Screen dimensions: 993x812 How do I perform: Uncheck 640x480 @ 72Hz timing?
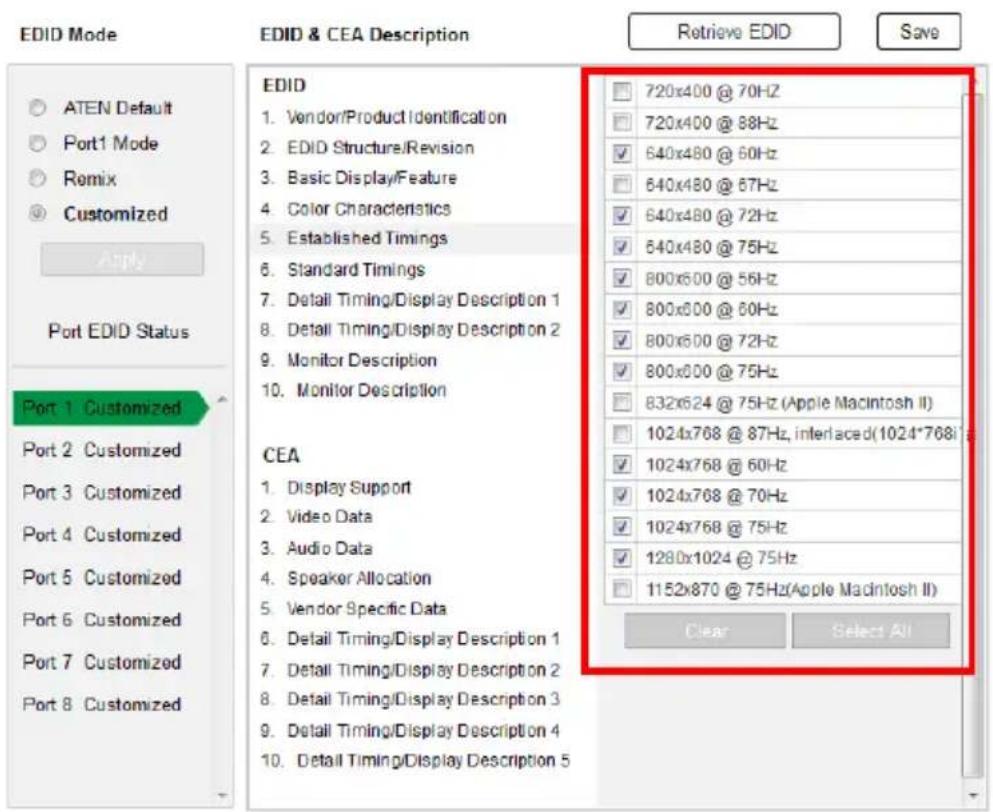click(x=622, y=215)
